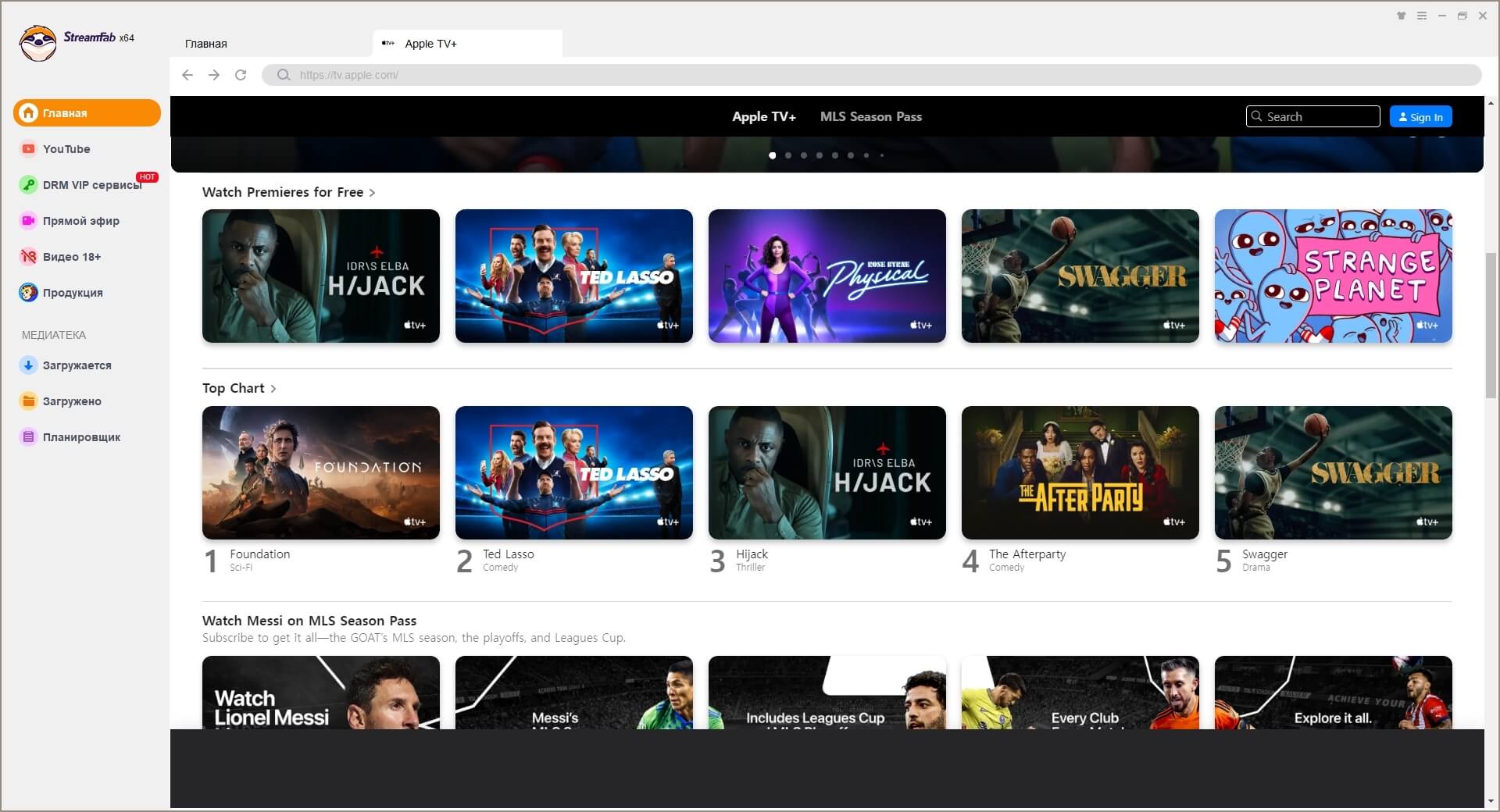The image size is (1500, 812).
Task: Click The Afterparty title text
Action: point(1027,554)
